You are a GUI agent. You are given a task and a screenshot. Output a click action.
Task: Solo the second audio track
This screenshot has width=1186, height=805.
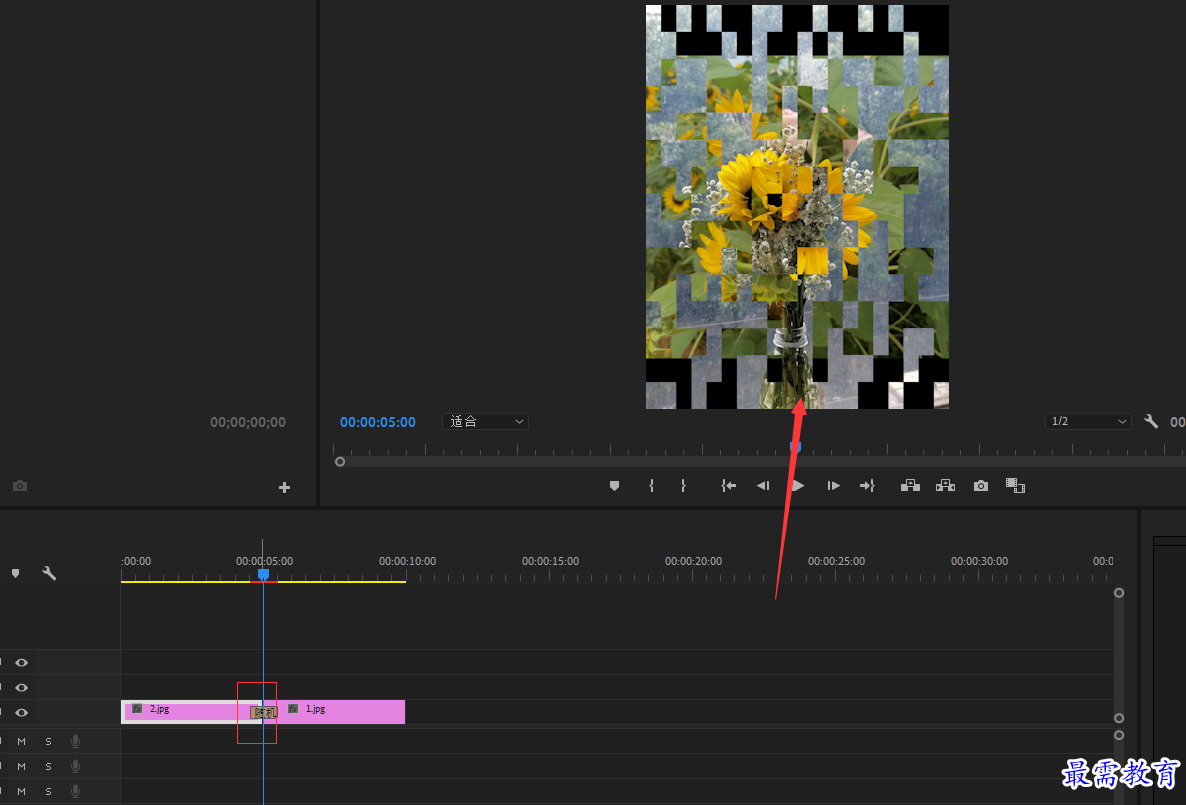click(x=48, y=766)
